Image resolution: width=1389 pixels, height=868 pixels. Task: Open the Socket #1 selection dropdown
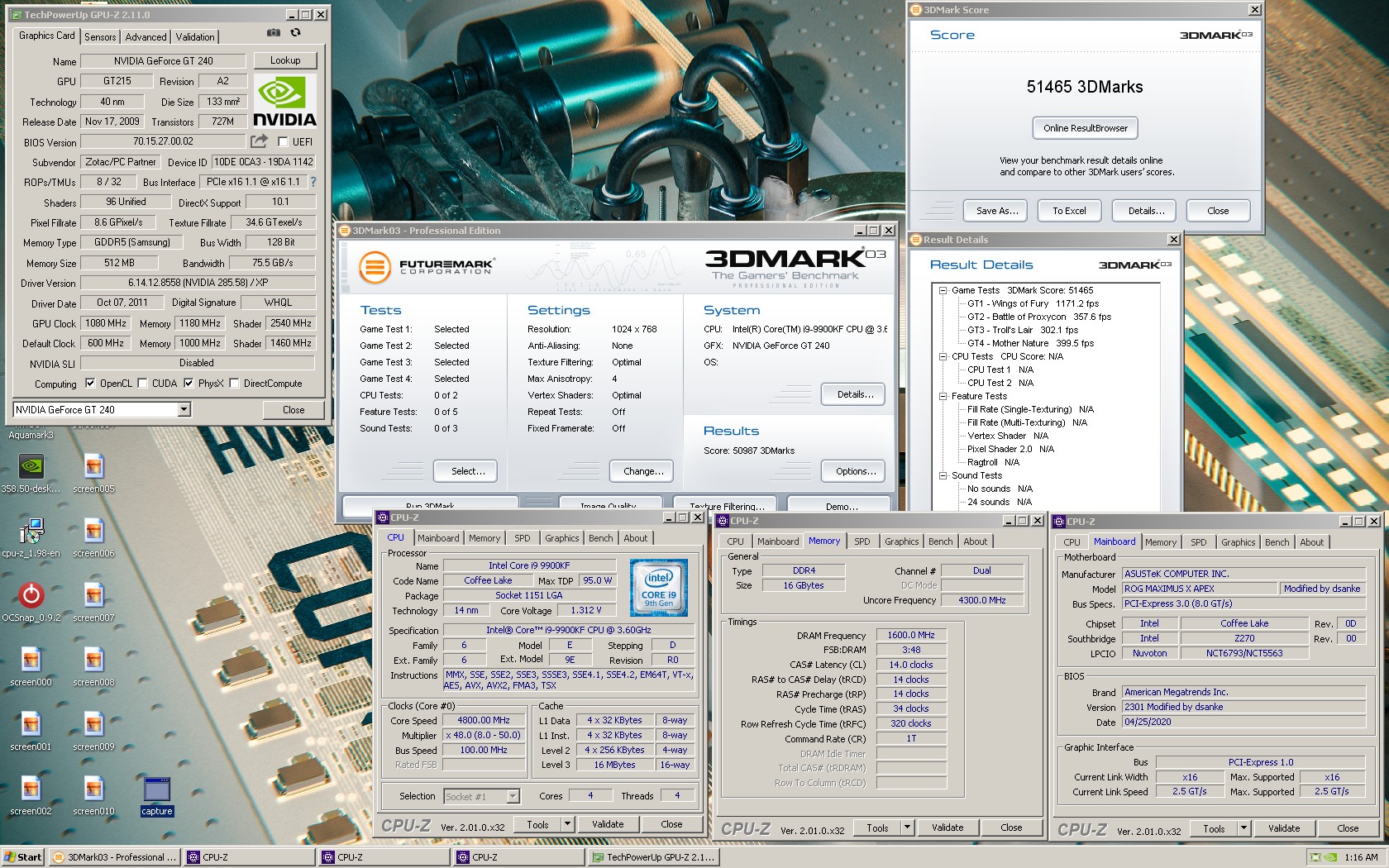513,796
